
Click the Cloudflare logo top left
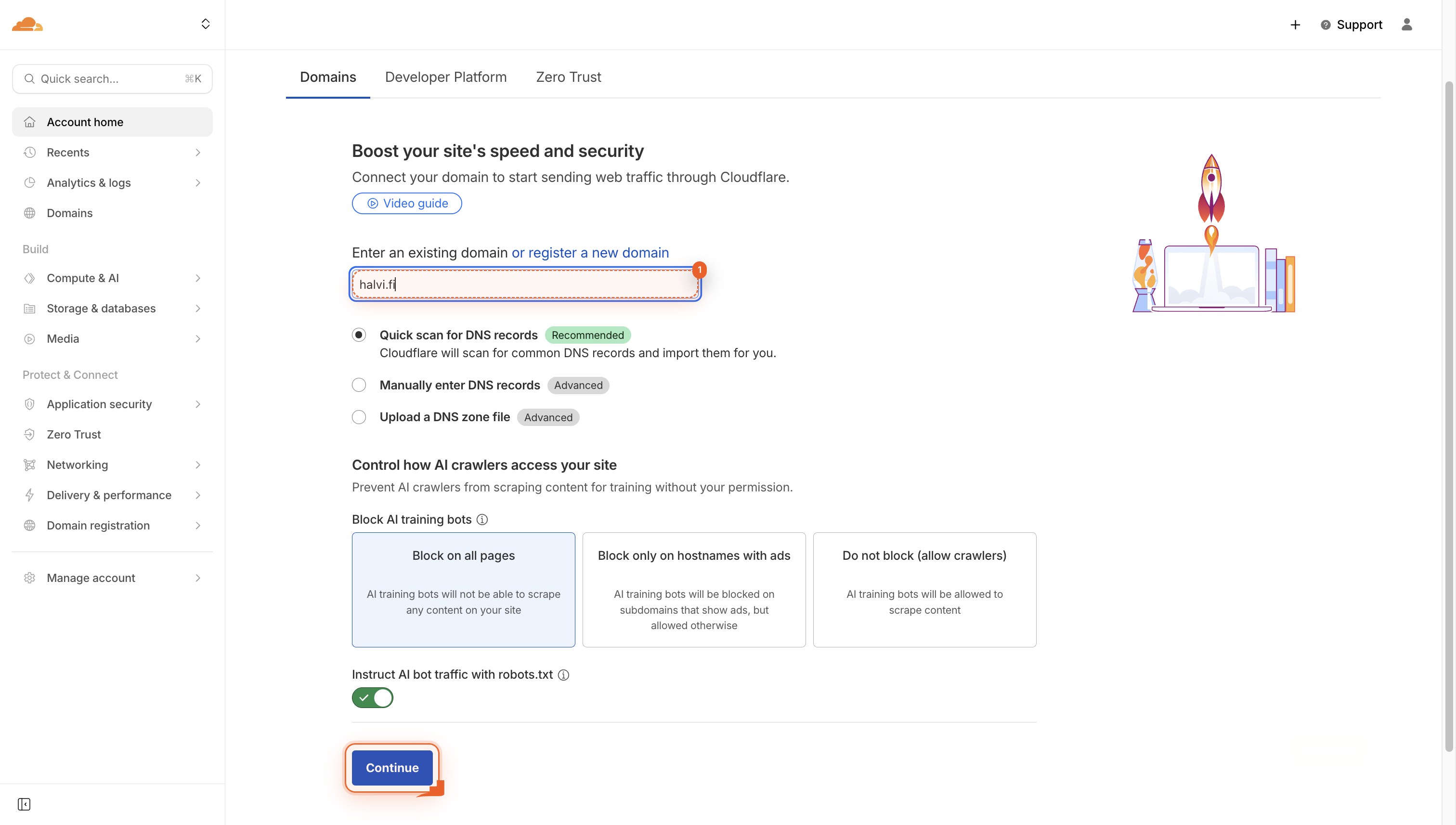coord(26,24)
